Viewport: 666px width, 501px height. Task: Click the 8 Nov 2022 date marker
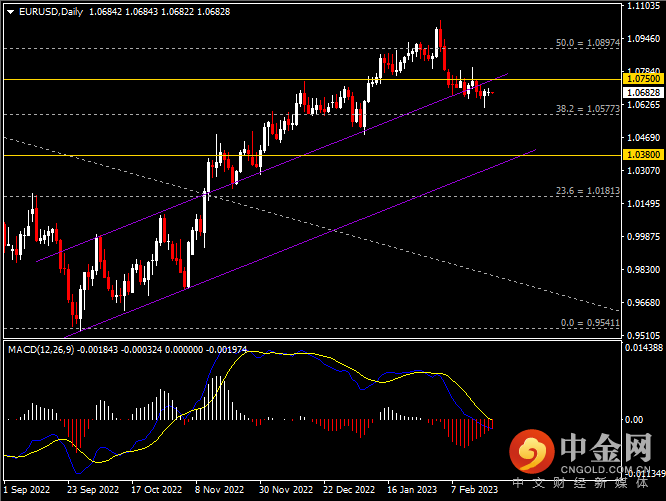(219, 491)
